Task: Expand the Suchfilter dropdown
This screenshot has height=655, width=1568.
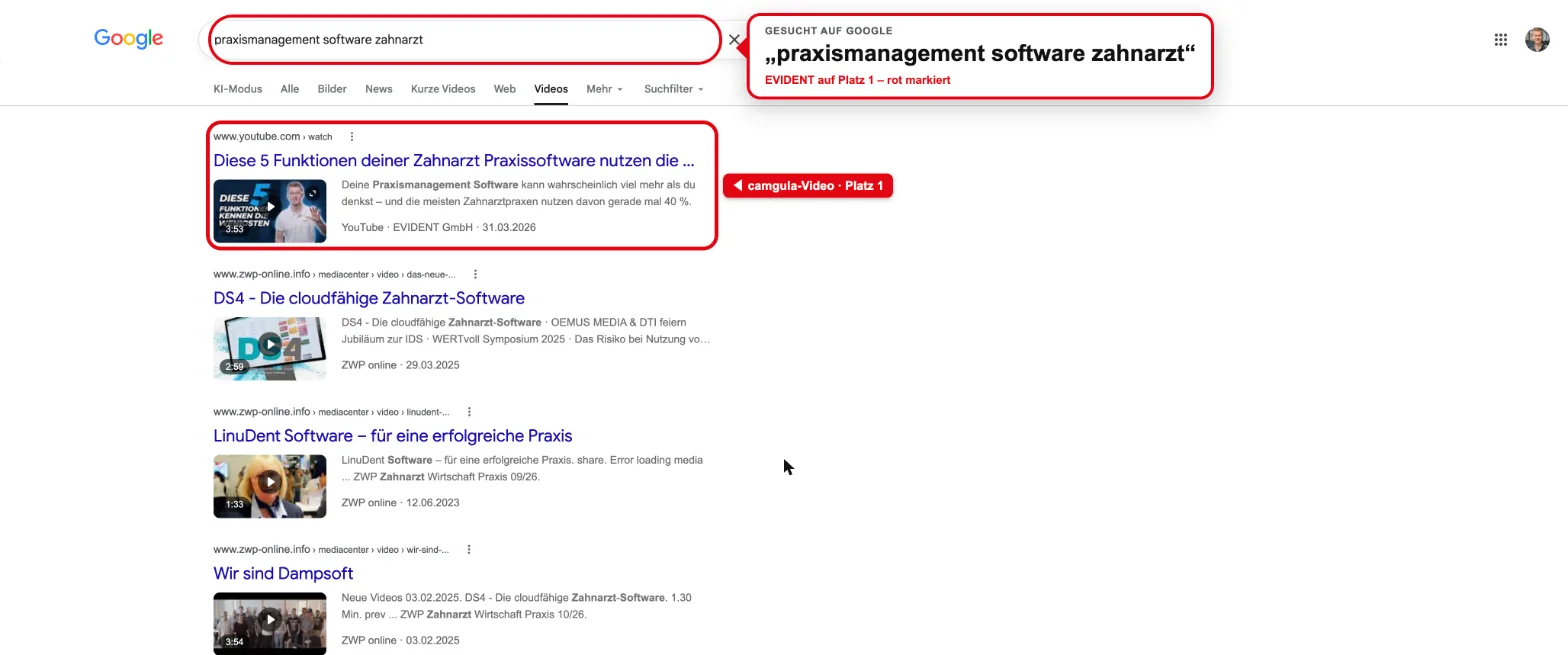Action: [674, 89]
